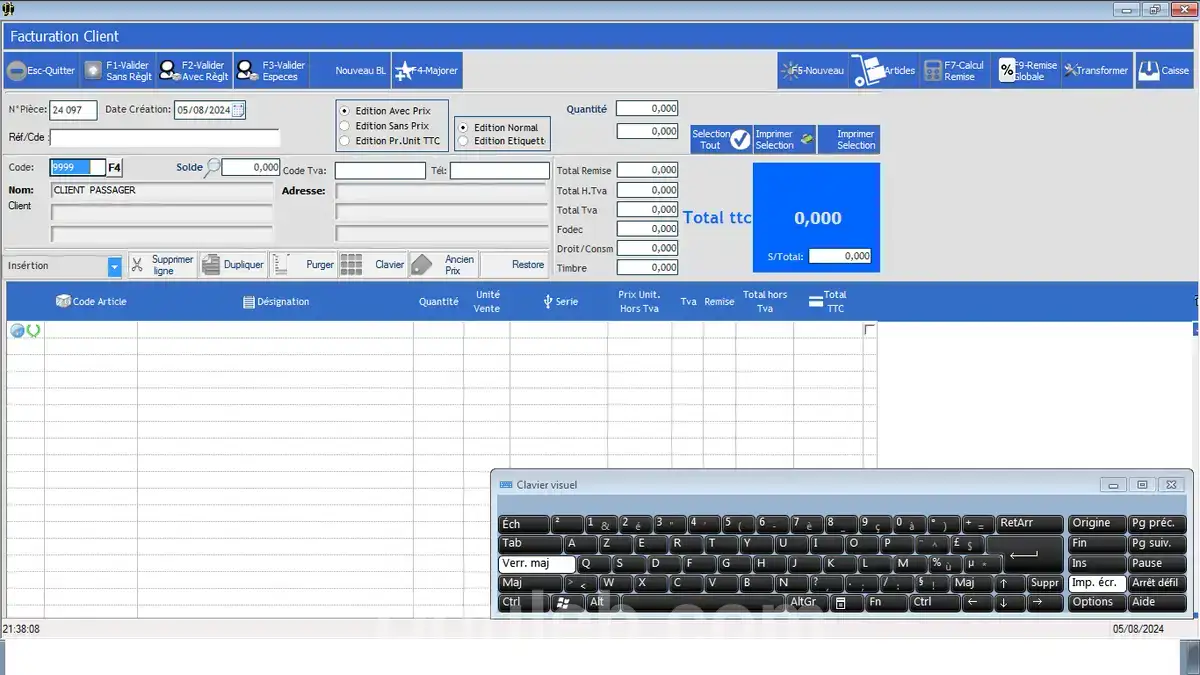Click the Transformer wrench icon
1200x675 pixels.
click(1070, 70)
